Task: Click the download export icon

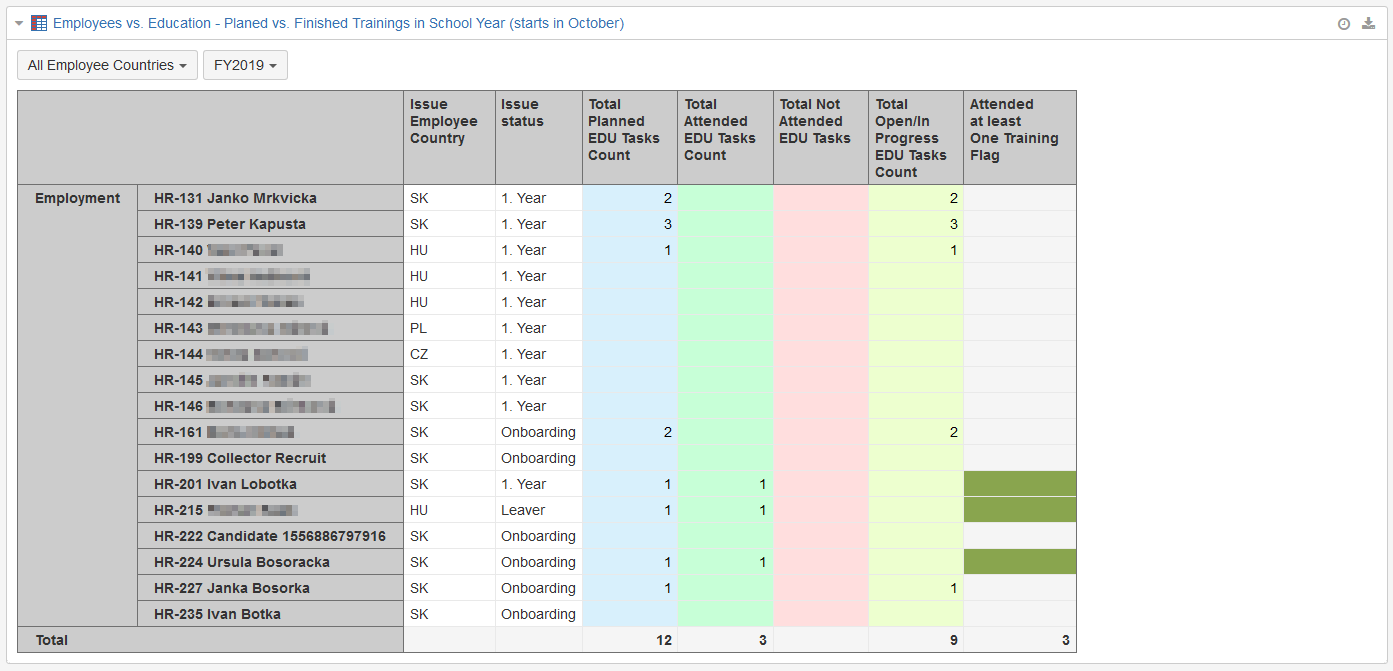Action: pos(1368,24)
